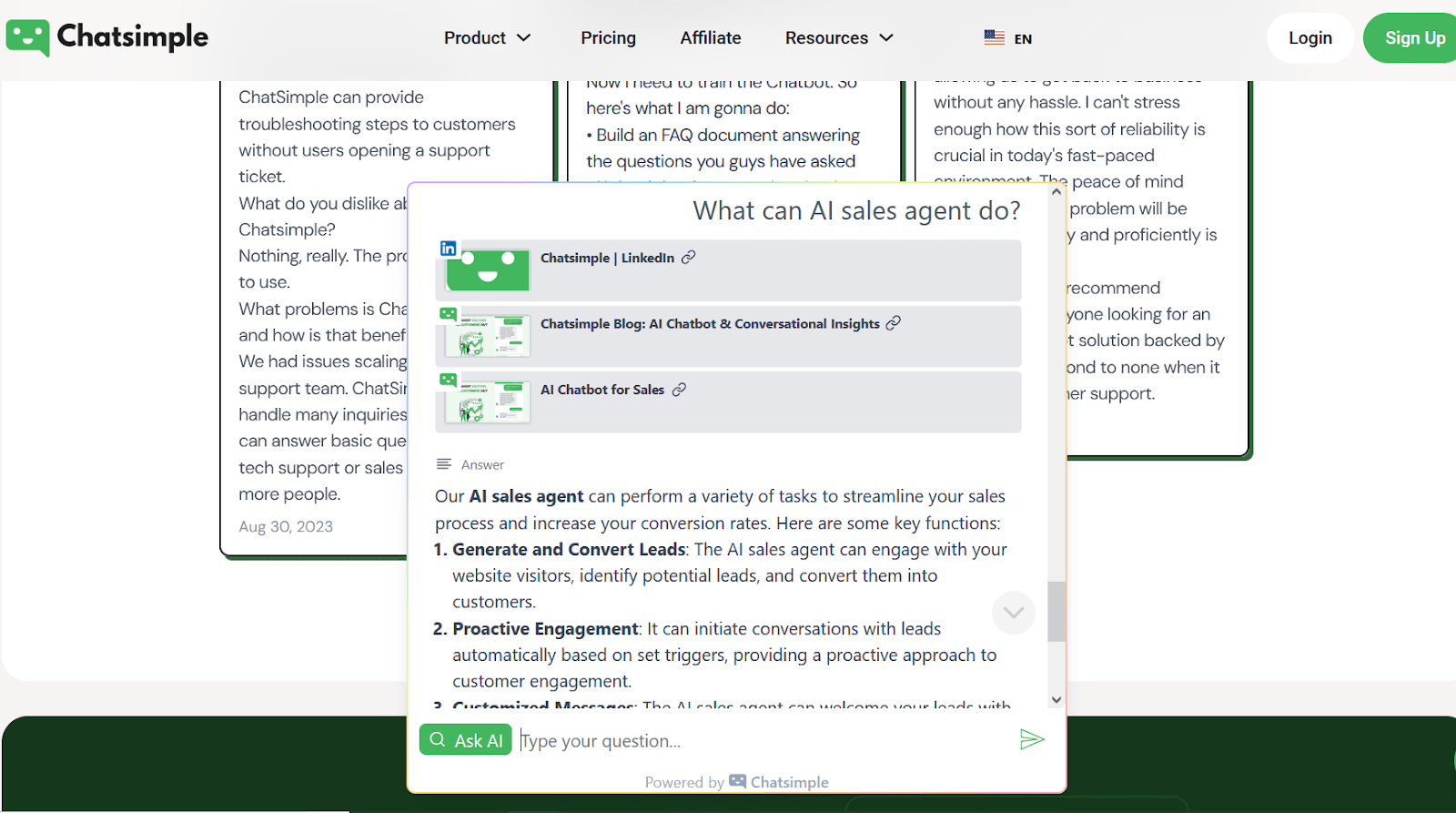Click the Chatsimple icon in Powered by footer
The height and width of the screenshot is (813, 1456).
(737, 782)
